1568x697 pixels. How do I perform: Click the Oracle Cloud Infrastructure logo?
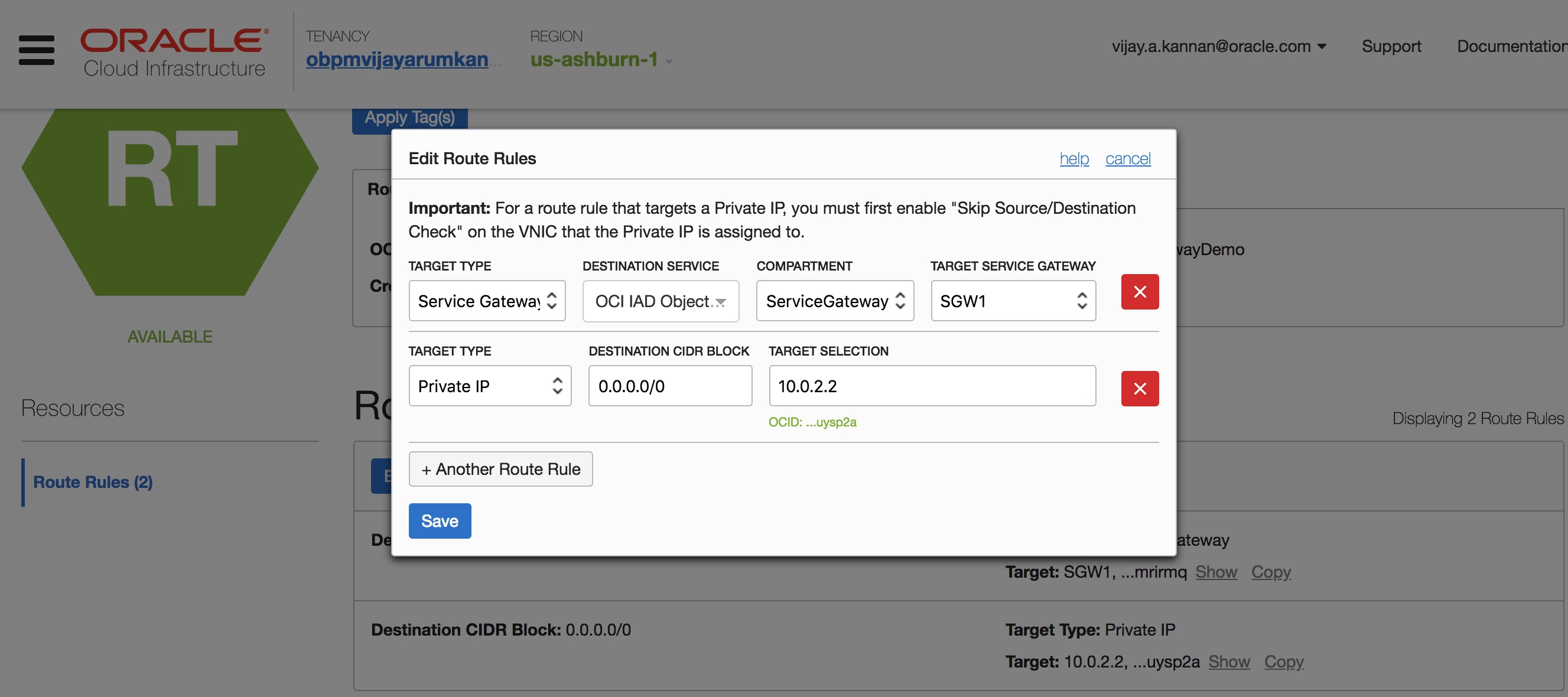[174, 53]
